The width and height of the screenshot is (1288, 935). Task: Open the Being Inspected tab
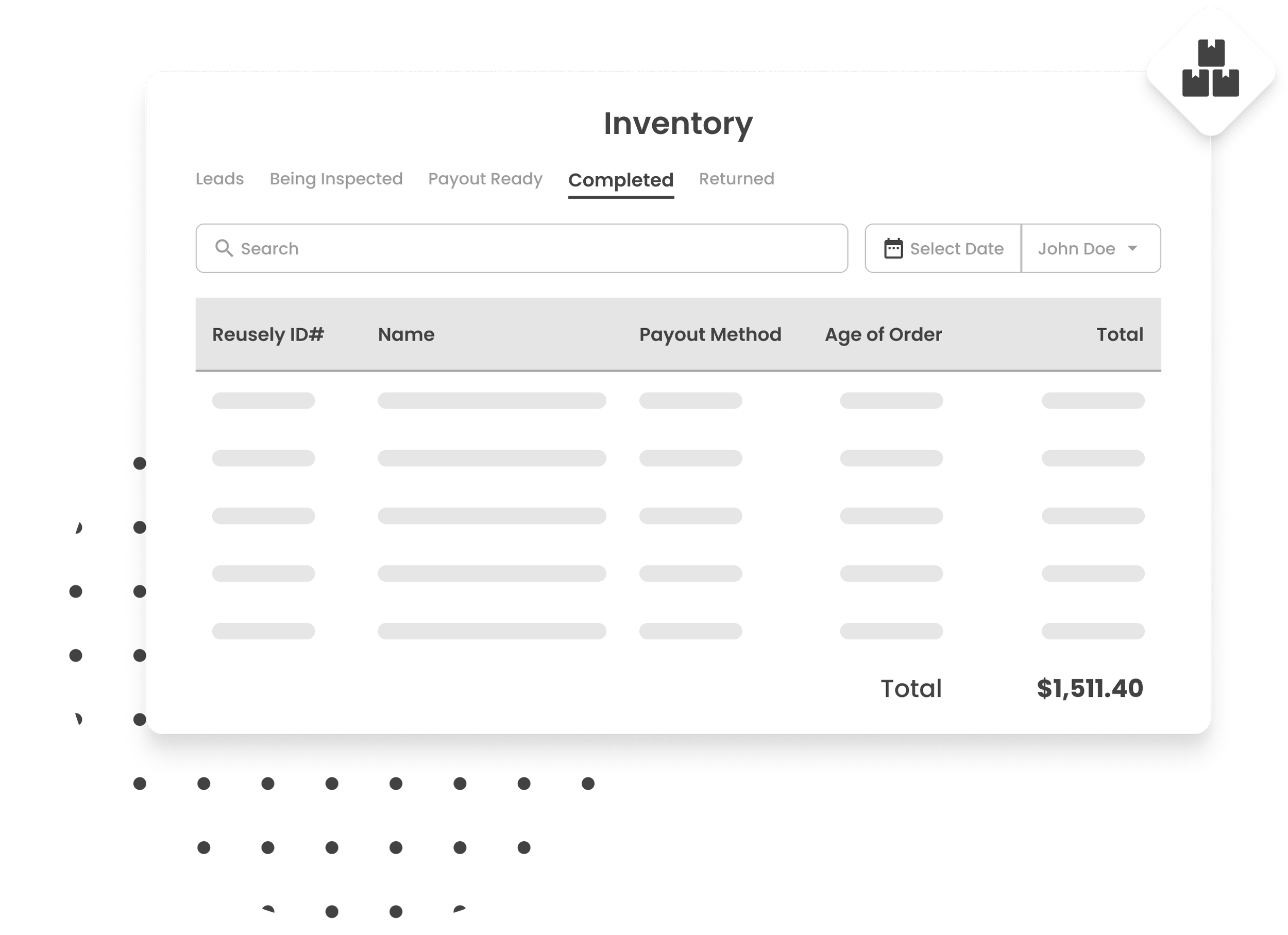pos(335,179)
